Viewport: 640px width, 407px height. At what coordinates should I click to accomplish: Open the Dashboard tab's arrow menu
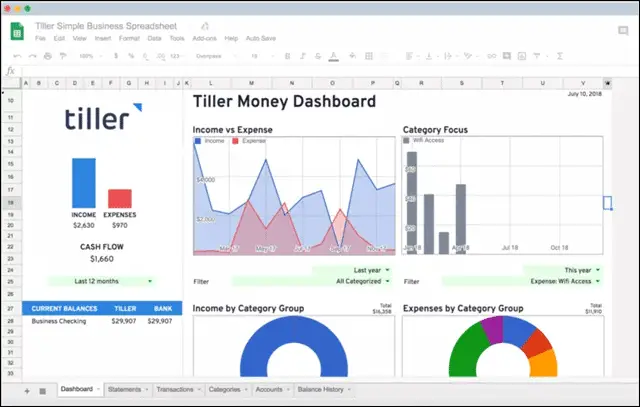(x=98, y=389)
